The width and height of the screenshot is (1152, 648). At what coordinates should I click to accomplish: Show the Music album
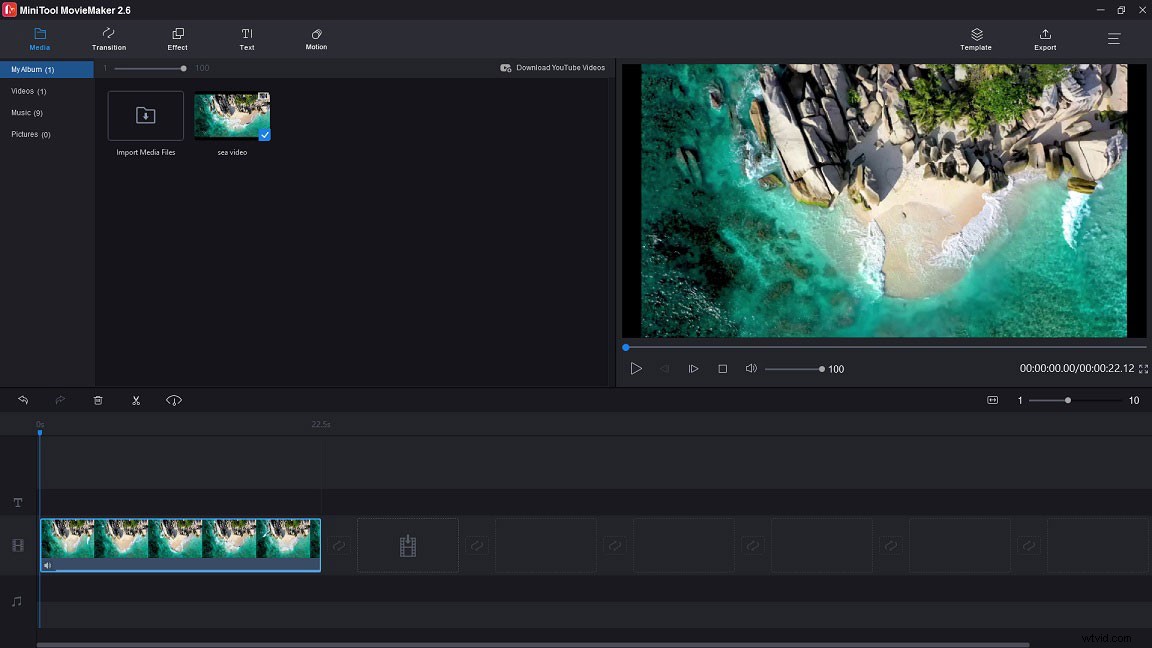28,113
